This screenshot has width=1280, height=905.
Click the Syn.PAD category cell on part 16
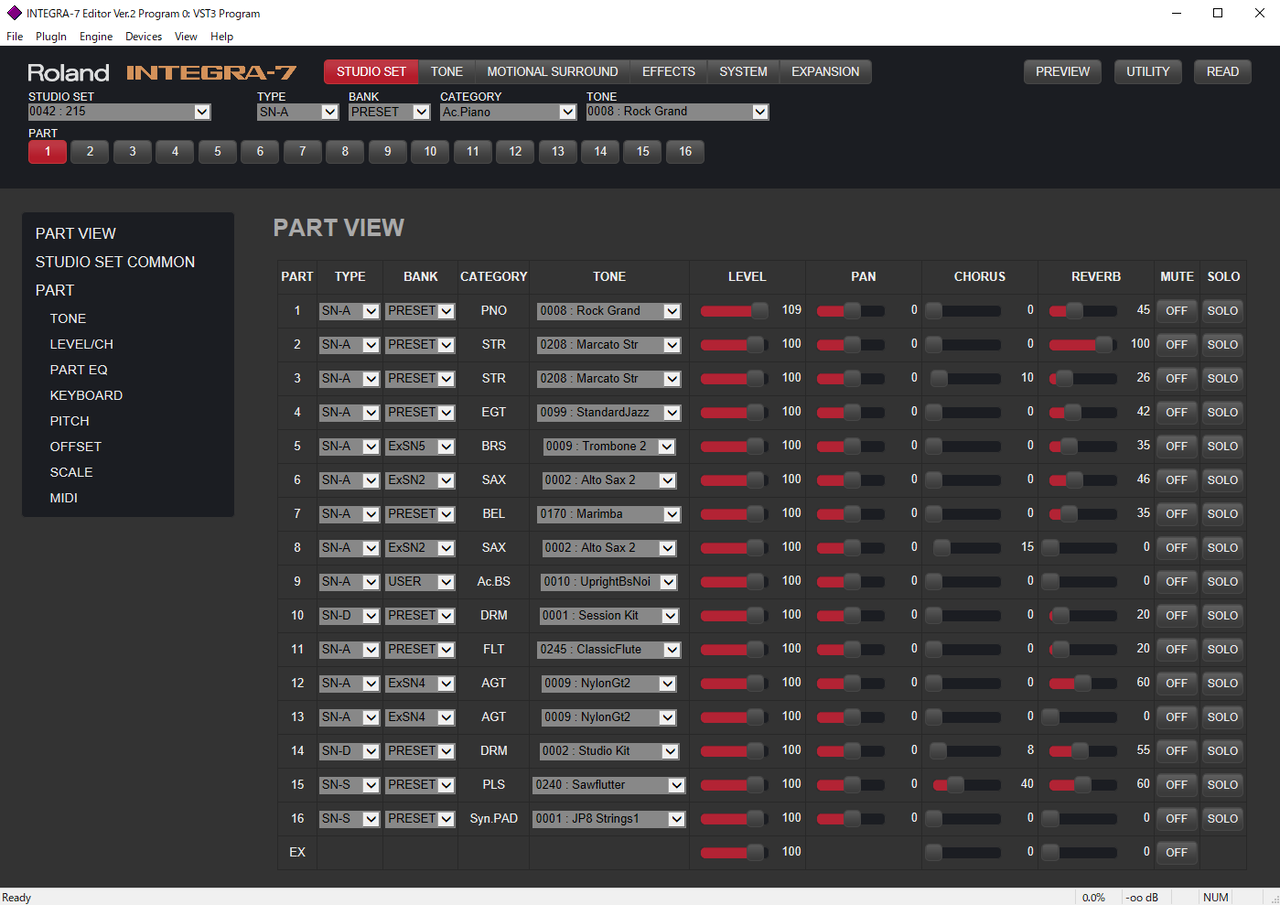click(493, 818)
